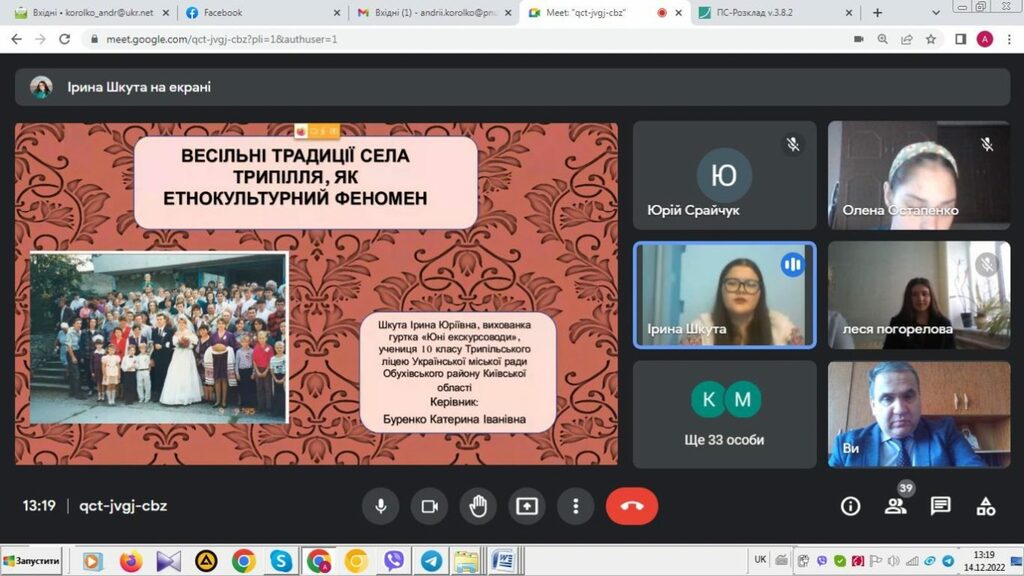1024x576 pixels.
Task: Click the present screen button
Action: [x=527, y=506]
